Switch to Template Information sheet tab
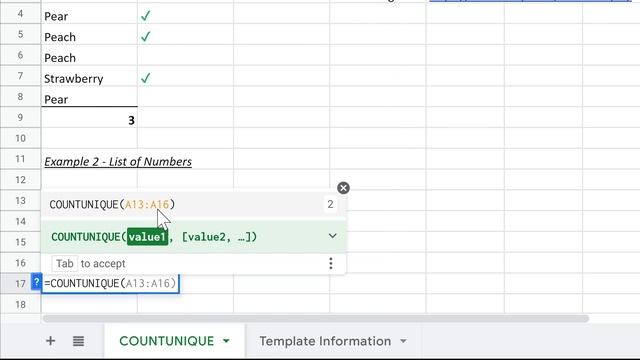This screenshot has width=640, height=360. 325,341
